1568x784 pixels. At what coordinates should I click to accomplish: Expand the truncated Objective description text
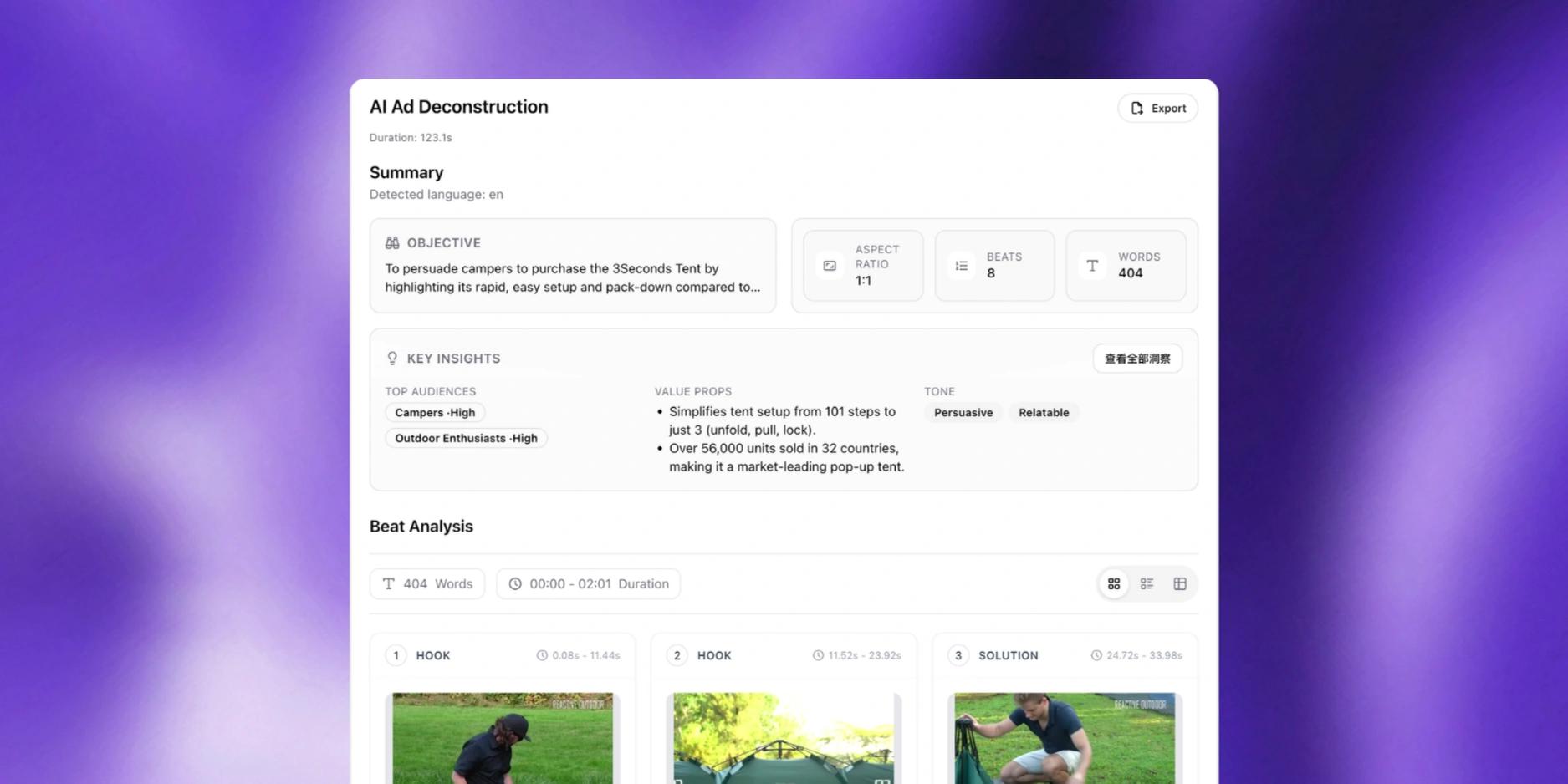pyautogui.click(x=572, y=278)
